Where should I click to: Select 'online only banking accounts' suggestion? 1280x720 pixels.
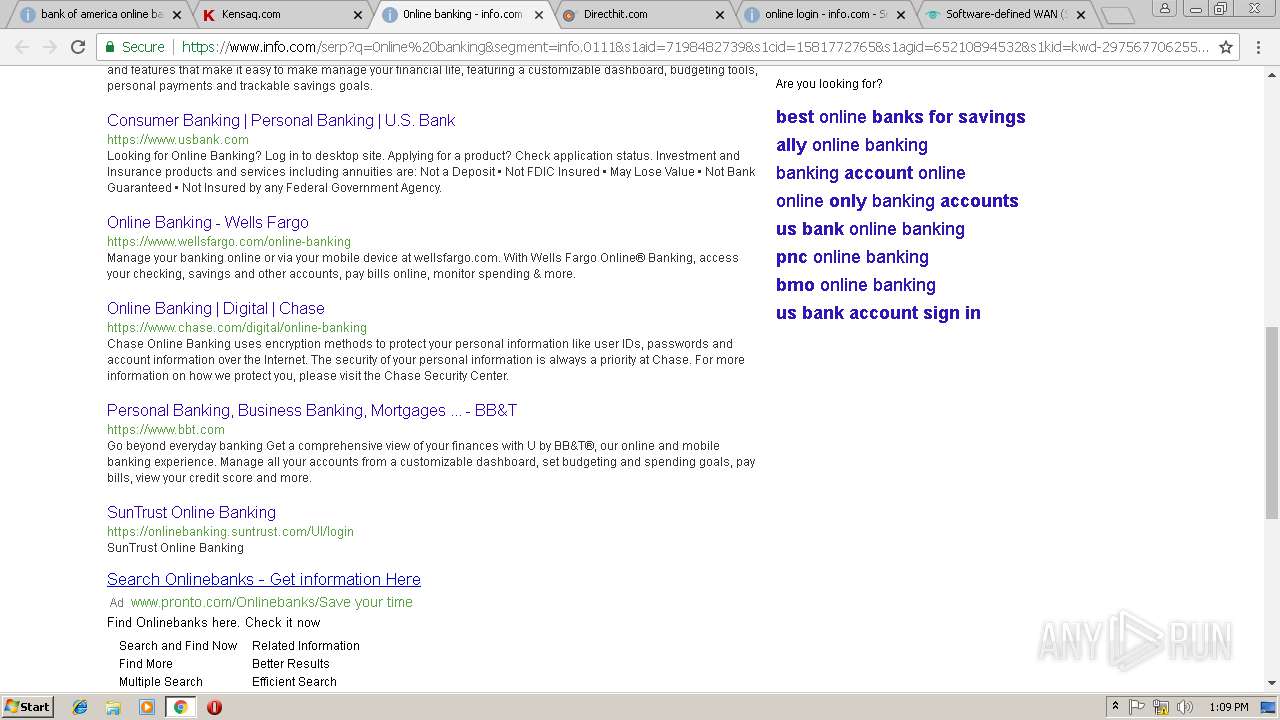coord(897,201)
